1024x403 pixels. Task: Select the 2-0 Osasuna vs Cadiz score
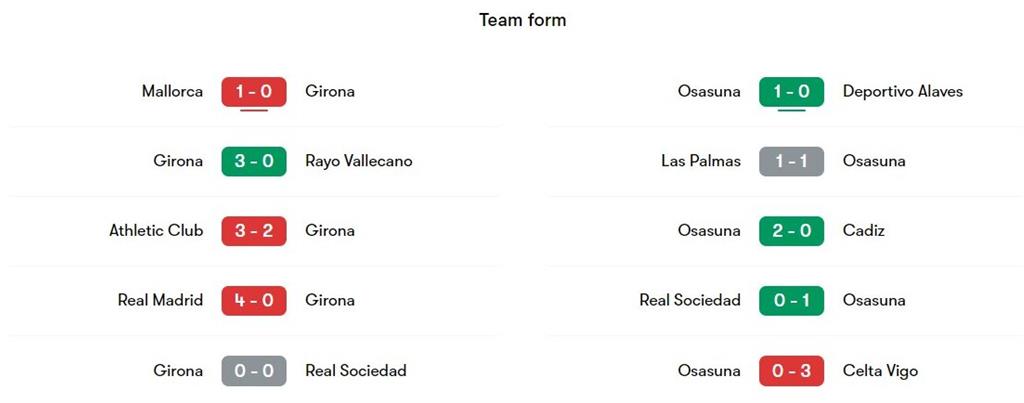click(x=791, y=231)
